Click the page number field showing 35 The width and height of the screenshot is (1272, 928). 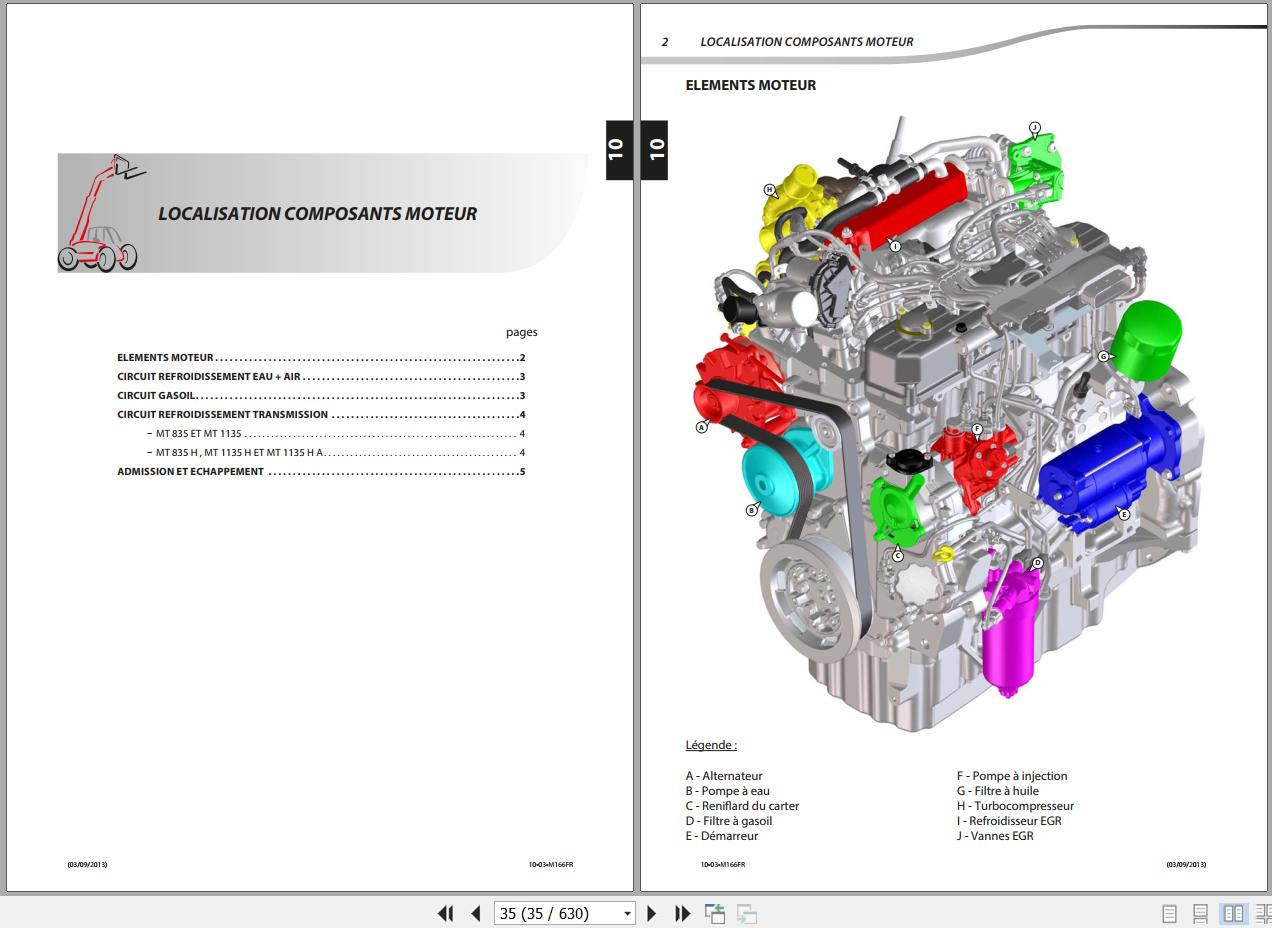click(556, 913)
